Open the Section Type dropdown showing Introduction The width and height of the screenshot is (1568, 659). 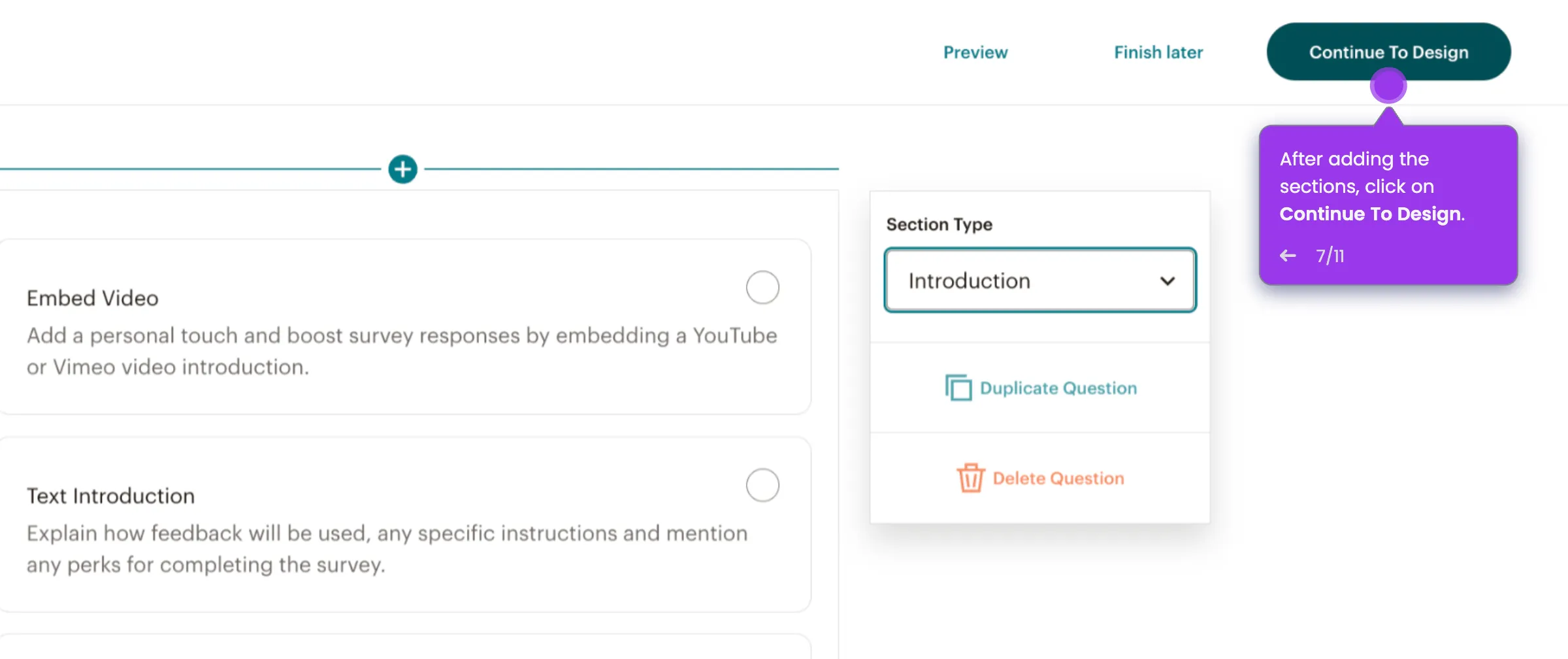[1039, 280]
